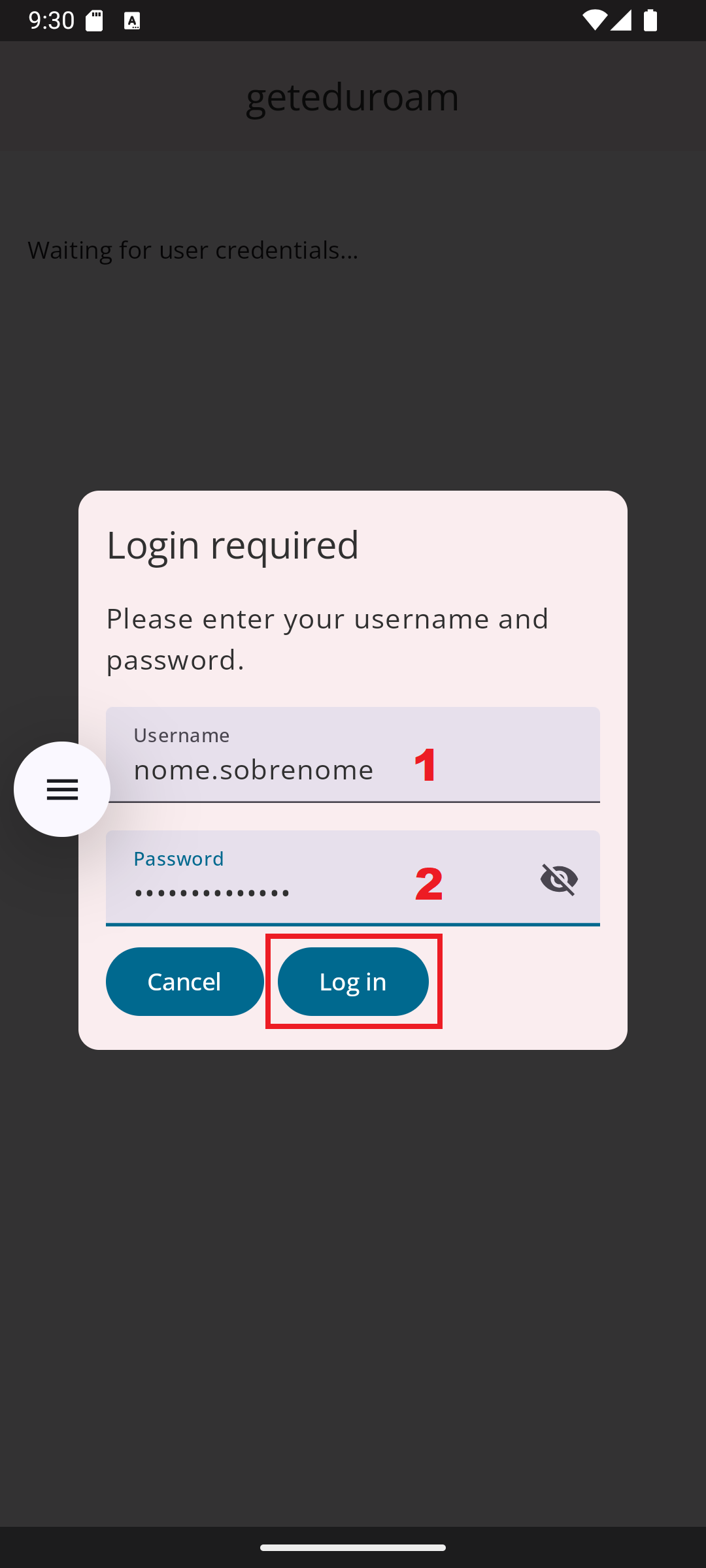Click the red number 2 annotation
Viewport: 706px width, 1568px height.
(429, 884)
